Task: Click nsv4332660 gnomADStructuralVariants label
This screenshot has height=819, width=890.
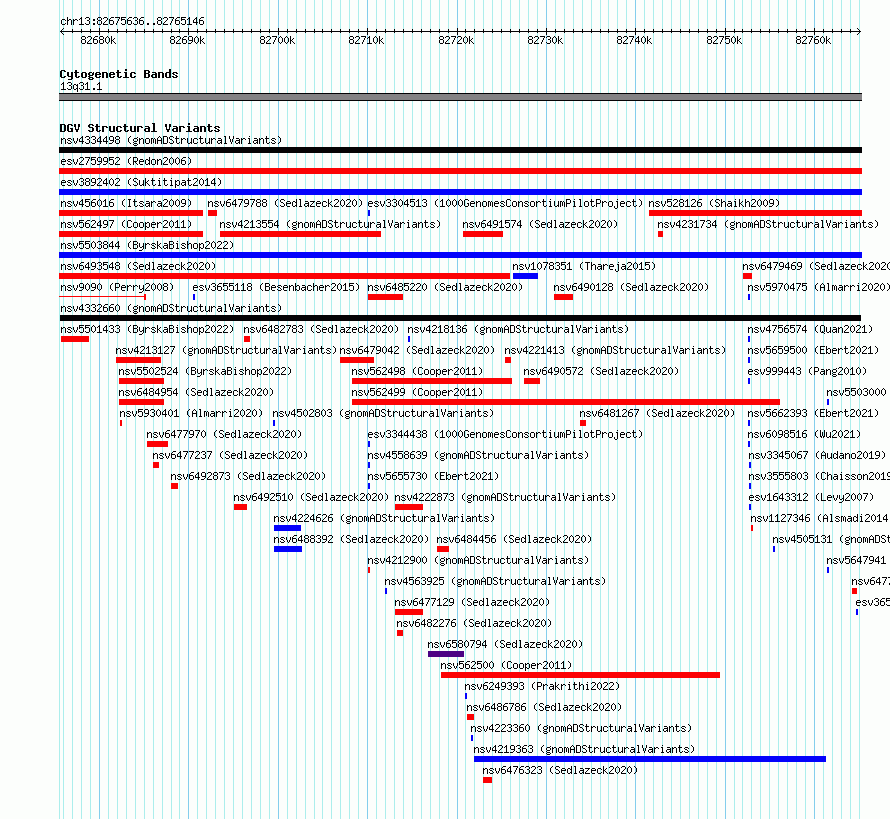Action: [171, 308]
